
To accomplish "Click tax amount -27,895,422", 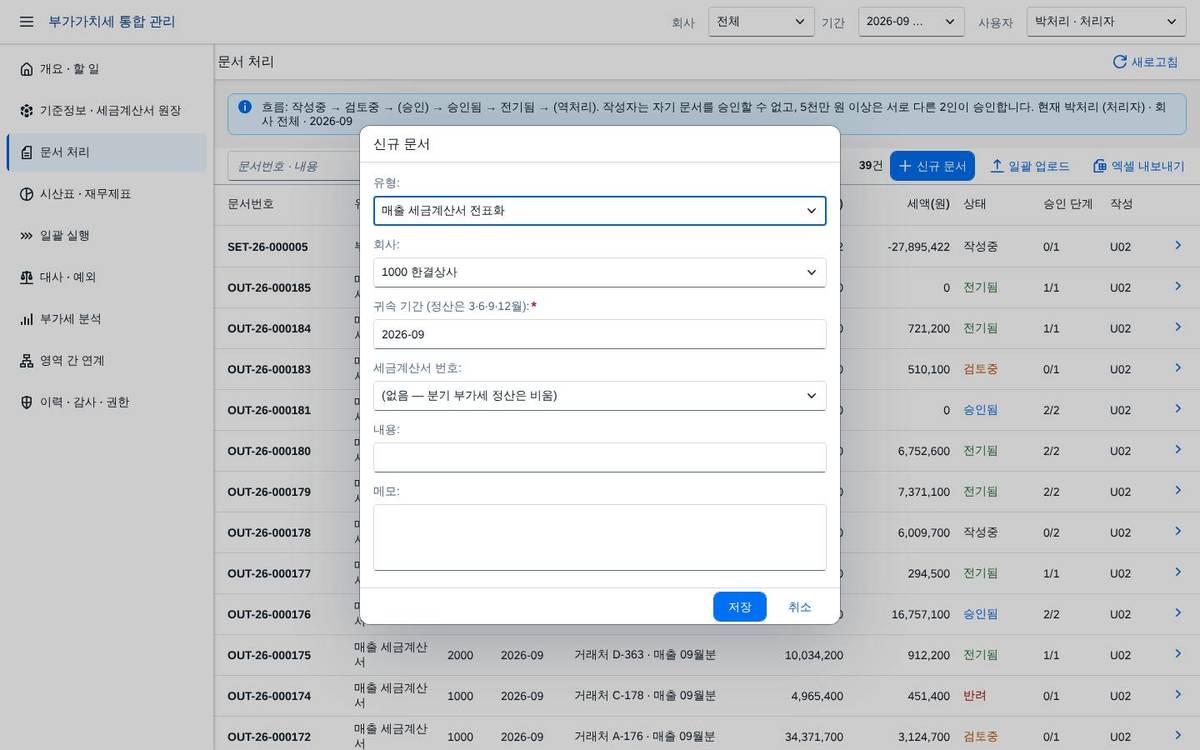I will coord(918,246).
